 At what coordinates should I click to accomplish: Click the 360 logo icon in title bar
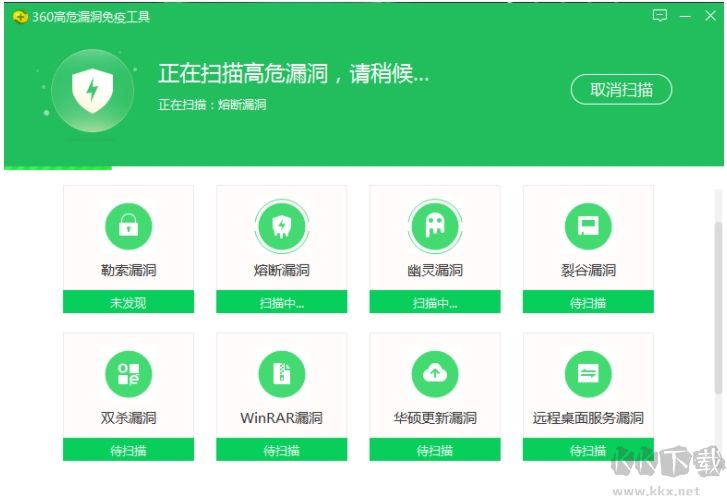(20, 17)
